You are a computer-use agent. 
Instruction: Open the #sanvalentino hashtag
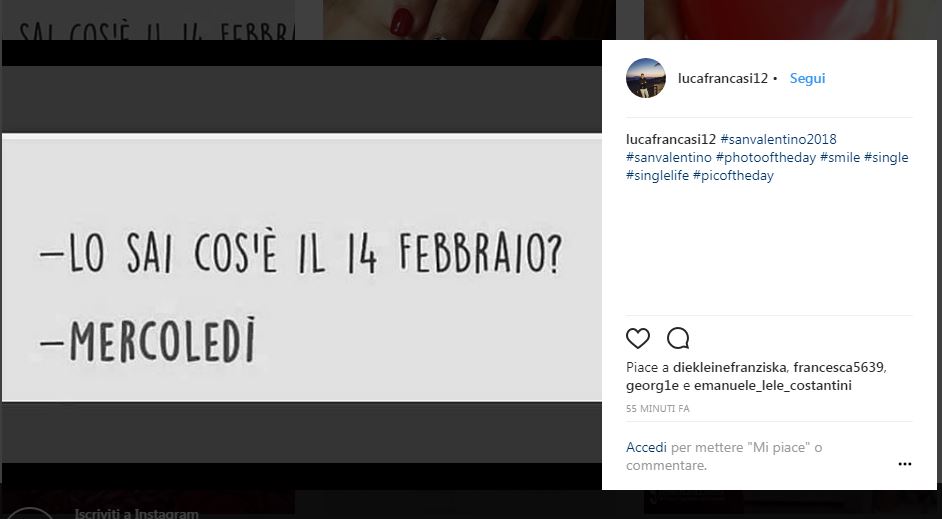pos(669,157)
